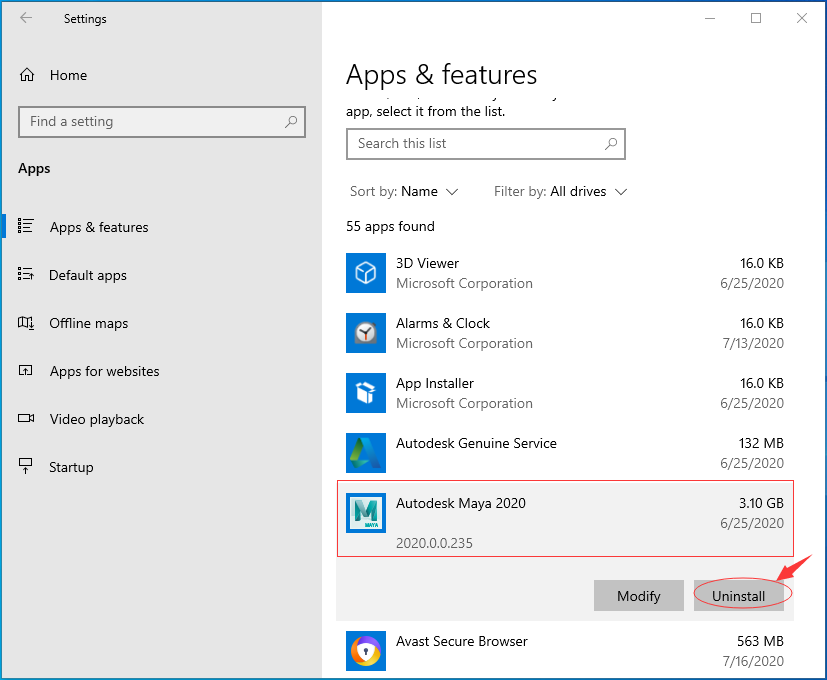
Task: Go to Offline maps section
Action: 89,323
